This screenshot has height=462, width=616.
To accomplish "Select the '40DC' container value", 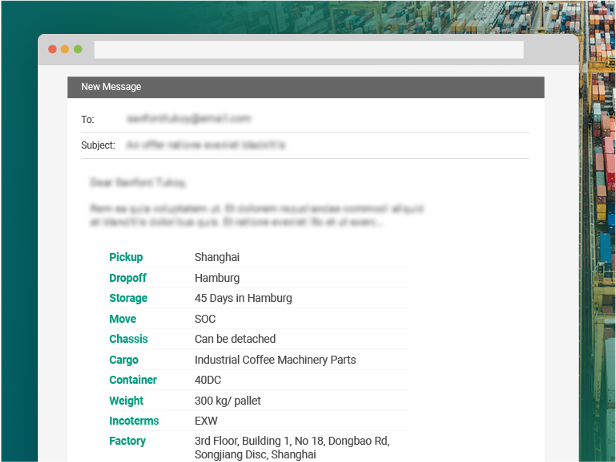I will 208,380.
